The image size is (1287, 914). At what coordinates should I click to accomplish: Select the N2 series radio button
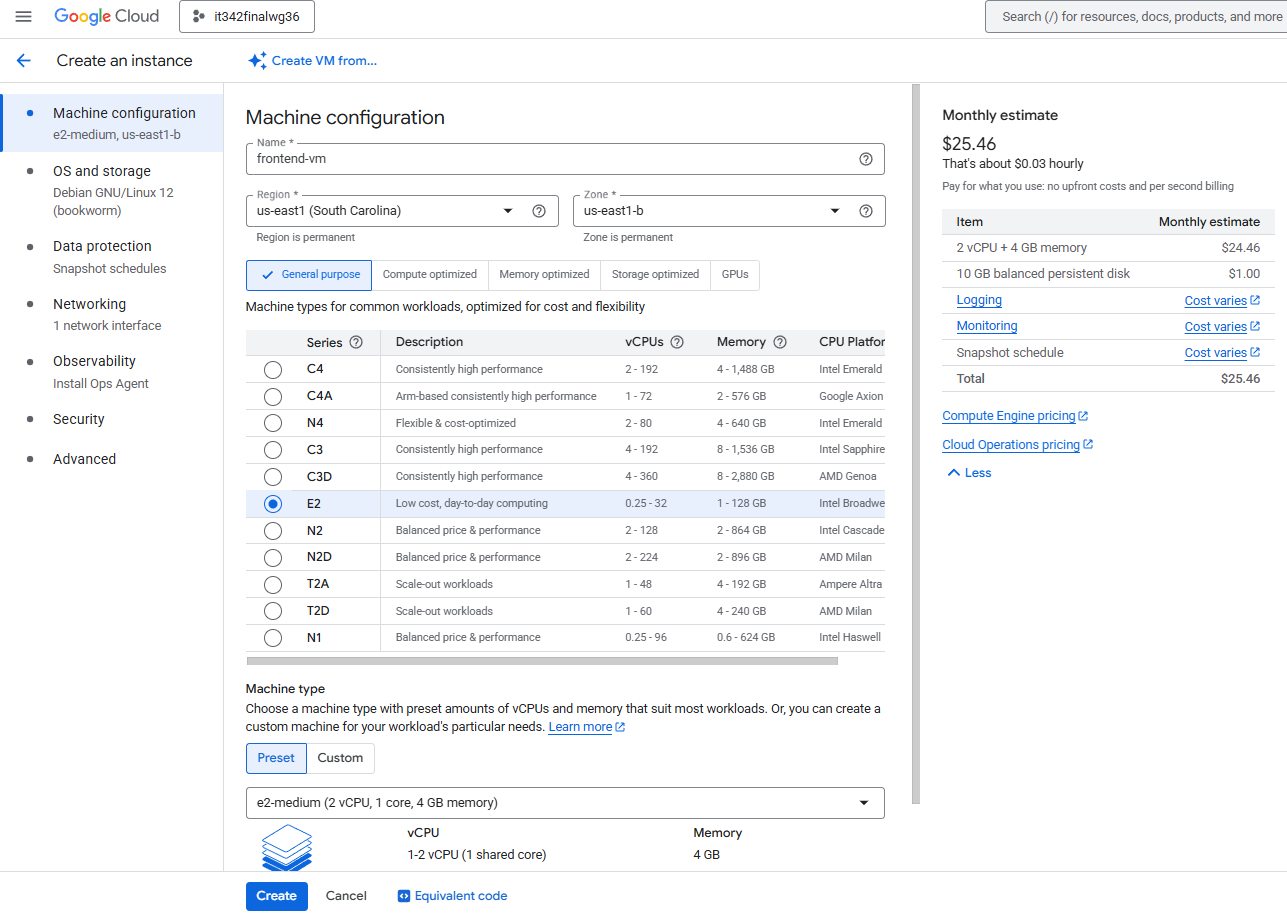click(x=273, y=531)
